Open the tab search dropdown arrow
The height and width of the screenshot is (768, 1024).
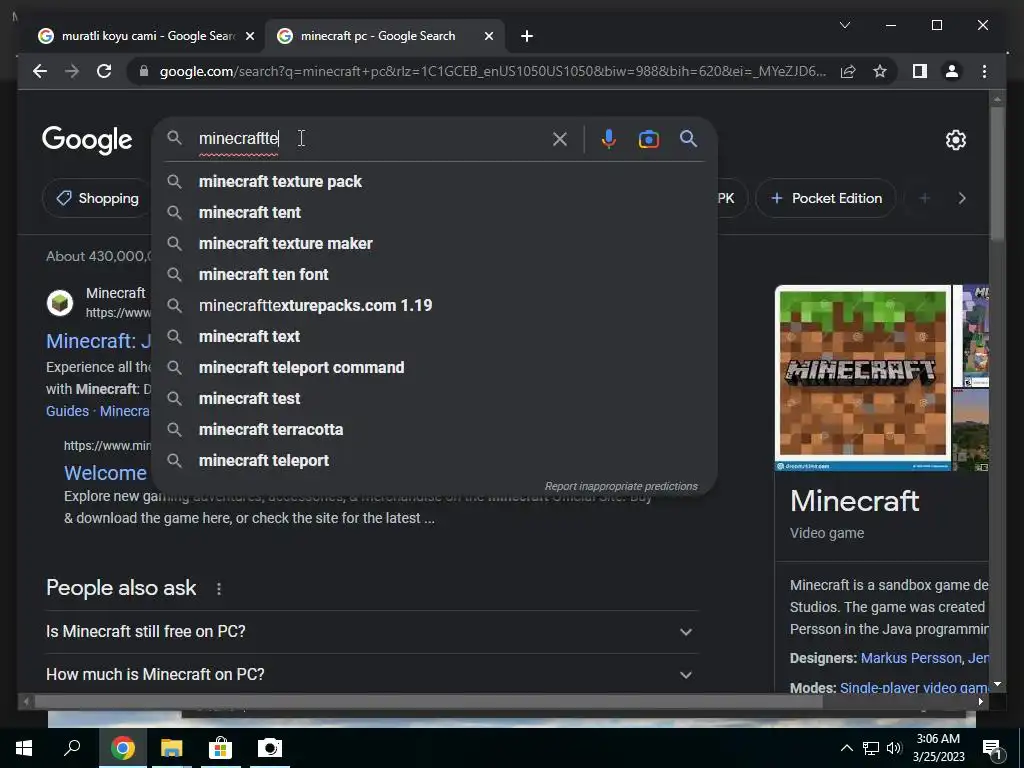(844, 25)
